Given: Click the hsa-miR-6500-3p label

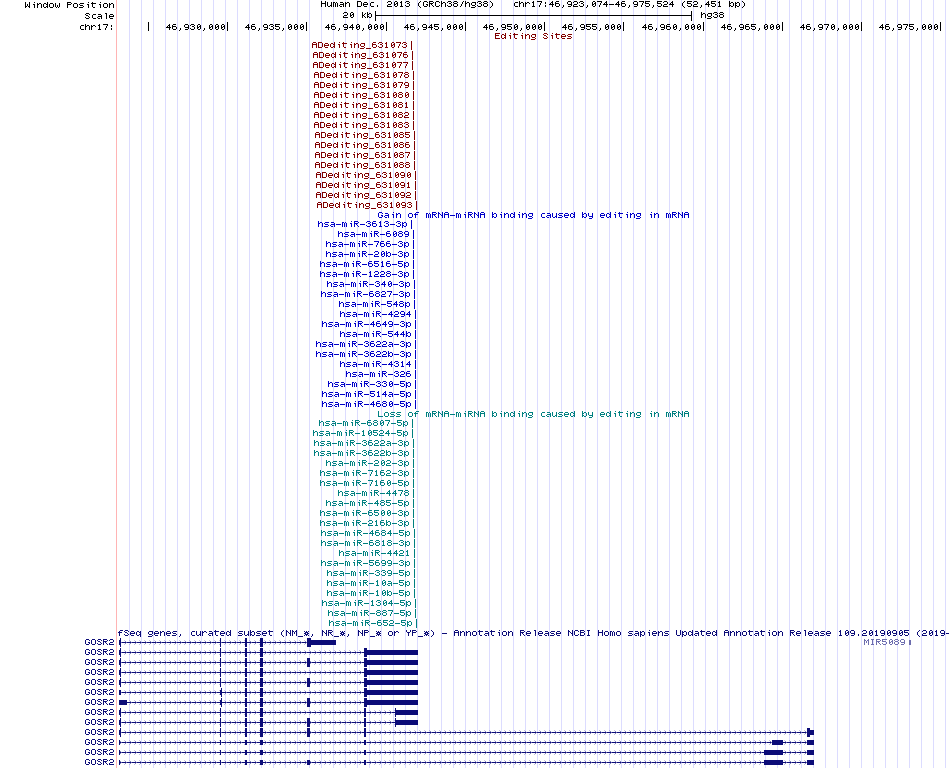Looking at the screenshot, I should pyautogui.click(x=365, y=513).
